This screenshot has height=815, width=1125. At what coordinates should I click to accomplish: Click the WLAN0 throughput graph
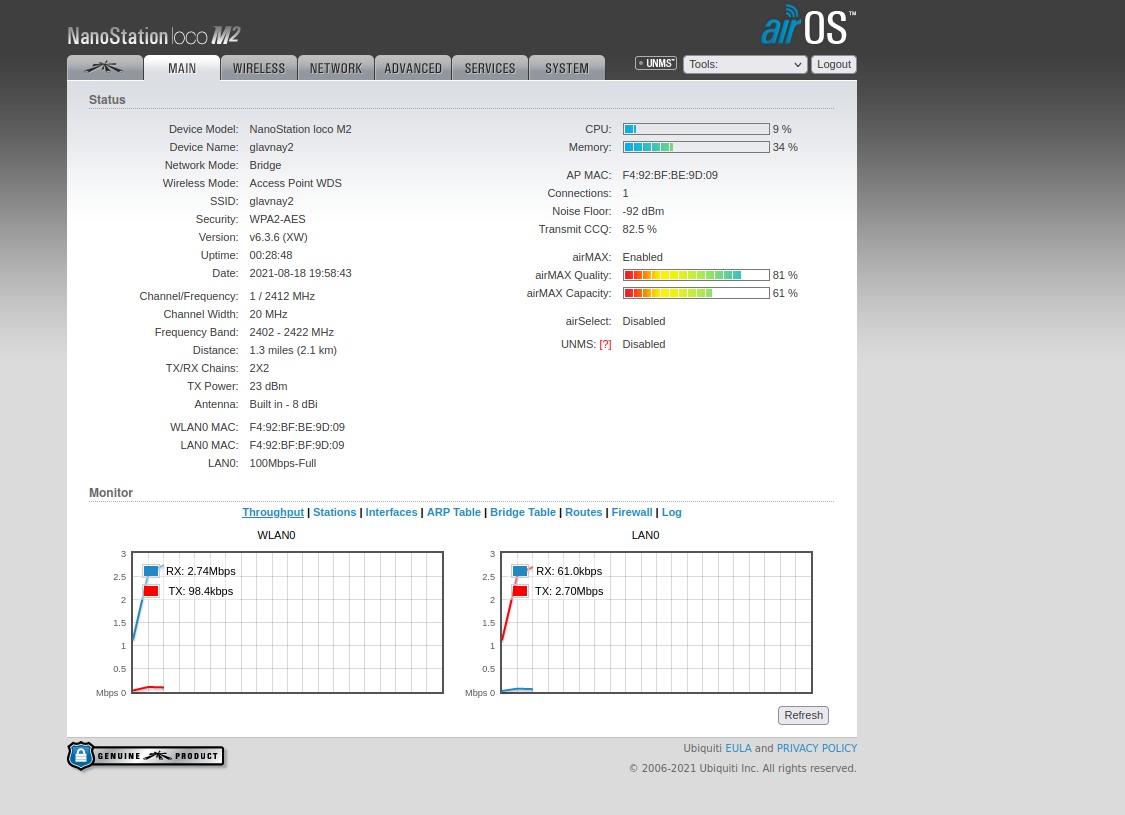pyautogui.click(x=288, y=622)
